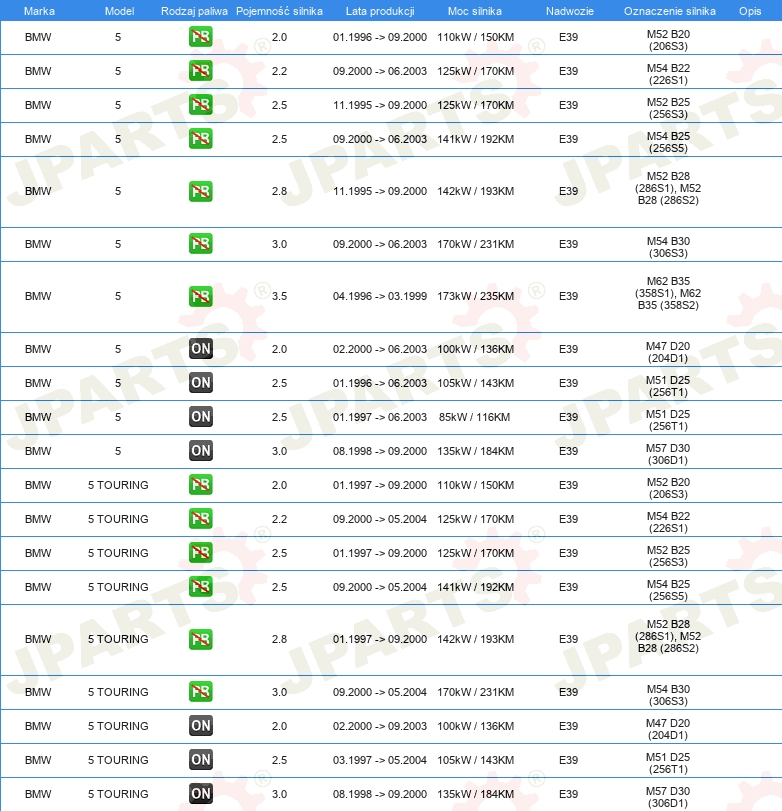Select the PB fuel icon for BMW 5 2.5 125kW
The image size is (782, 811).
[x=201, y=105]
